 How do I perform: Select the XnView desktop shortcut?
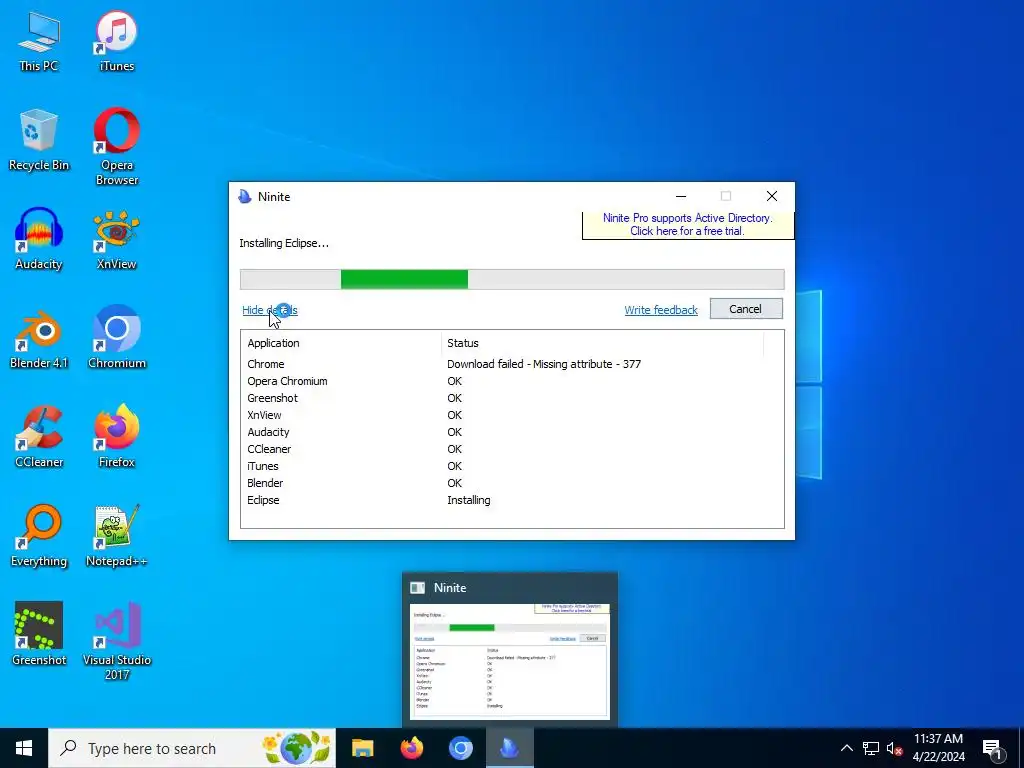point(116,239)
